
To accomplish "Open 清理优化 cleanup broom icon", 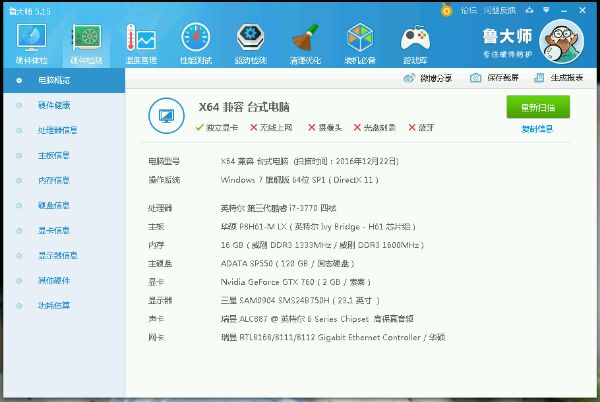I will click(x=305, y=44).
